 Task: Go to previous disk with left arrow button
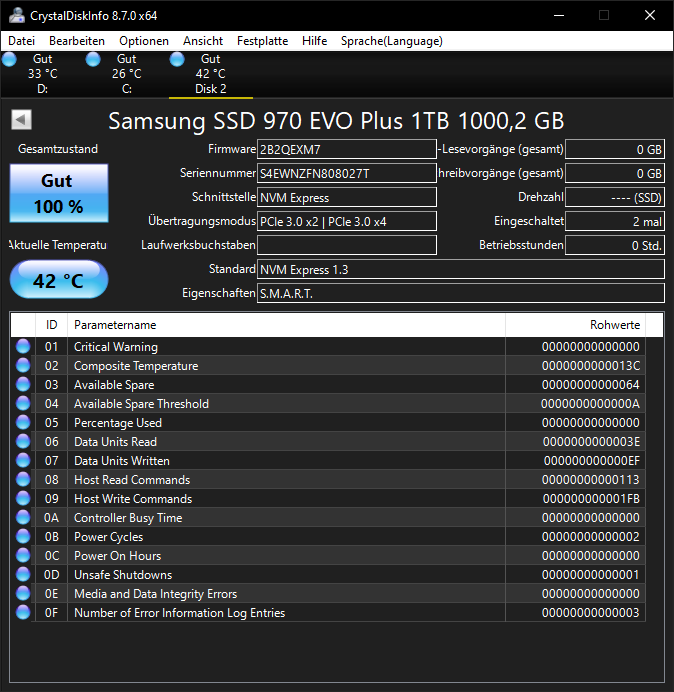[x=21, y=120]
